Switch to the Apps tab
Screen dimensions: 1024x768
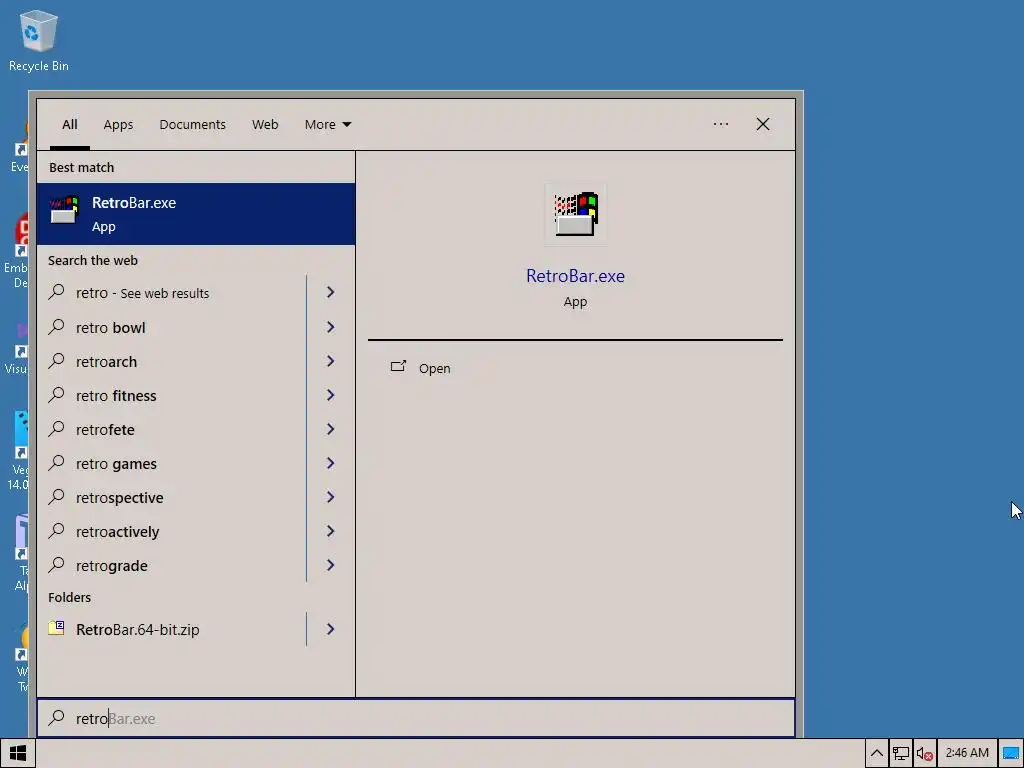tap(118, 124)
